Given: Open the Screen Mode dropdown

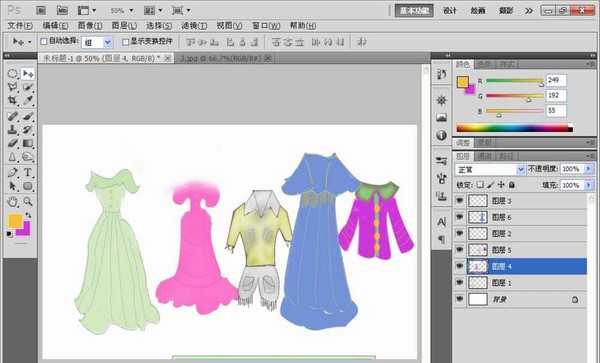Looking at the screenshot, I should 181,11.
